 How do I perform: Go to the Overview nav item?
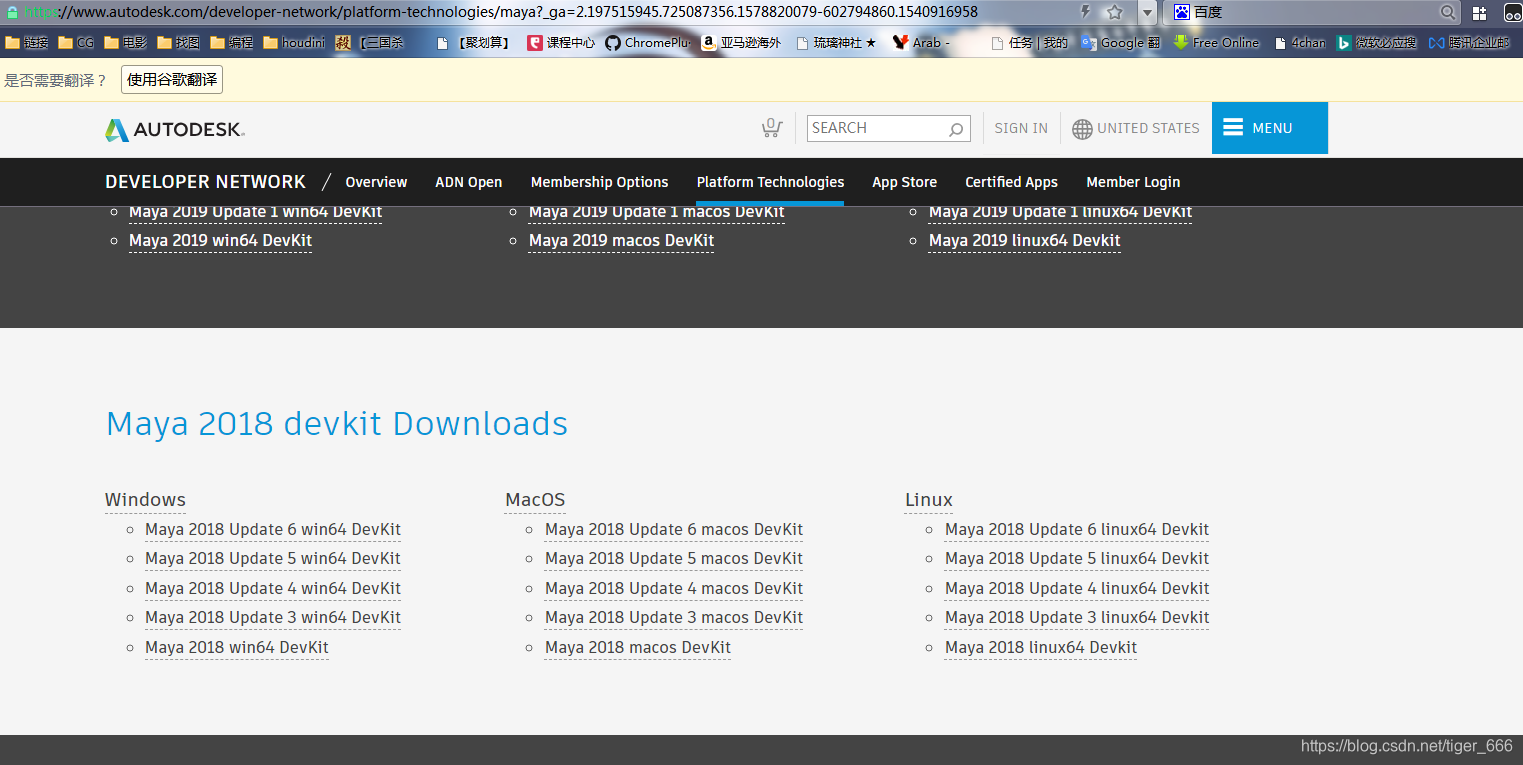coord(376,182)
